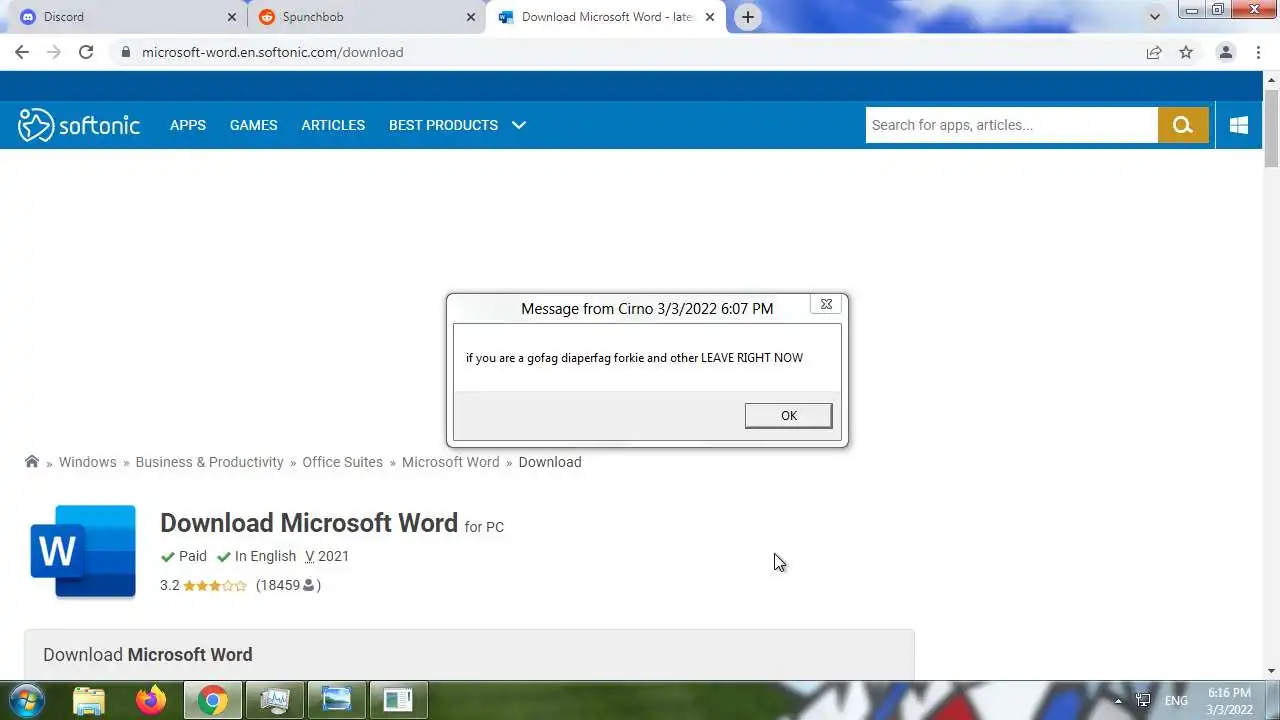Open a new browser tab
1280x720 pixels.
click(748, 17)
